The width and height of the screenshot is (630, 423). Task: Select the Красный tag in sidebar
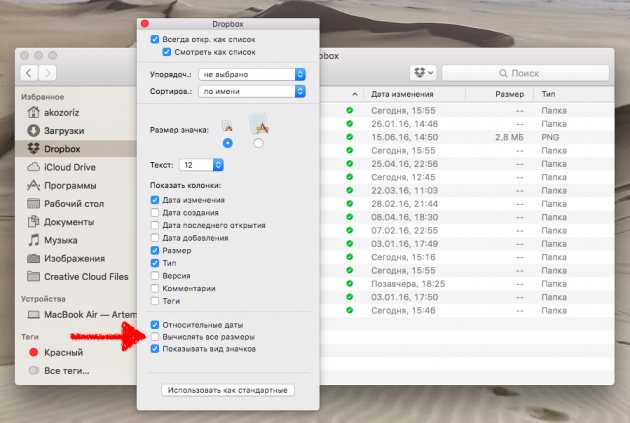[76, 352]
